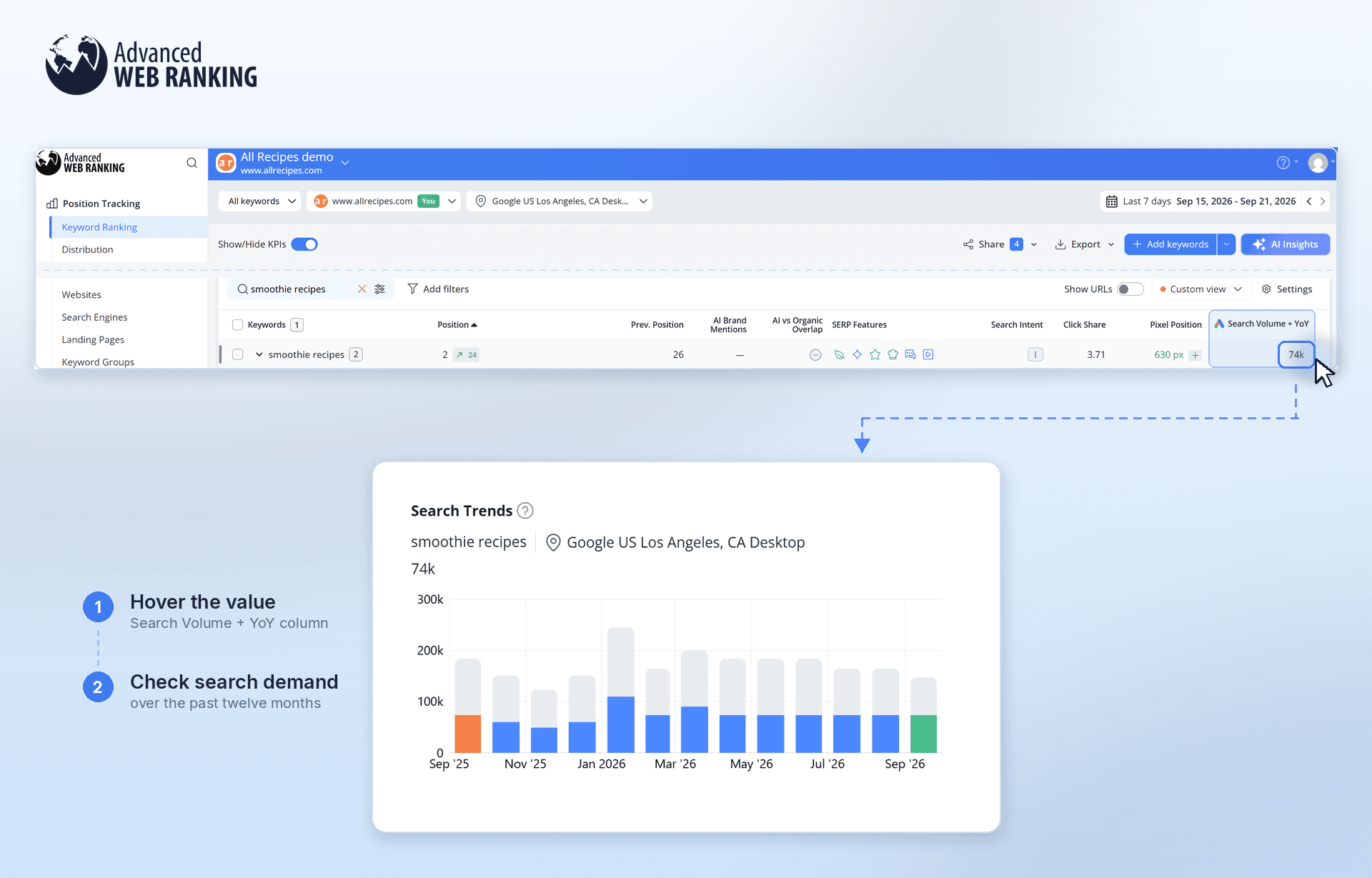Click the orange All Recipes project logo
The height and width of the screenshot is (878, 1372).
226,163
